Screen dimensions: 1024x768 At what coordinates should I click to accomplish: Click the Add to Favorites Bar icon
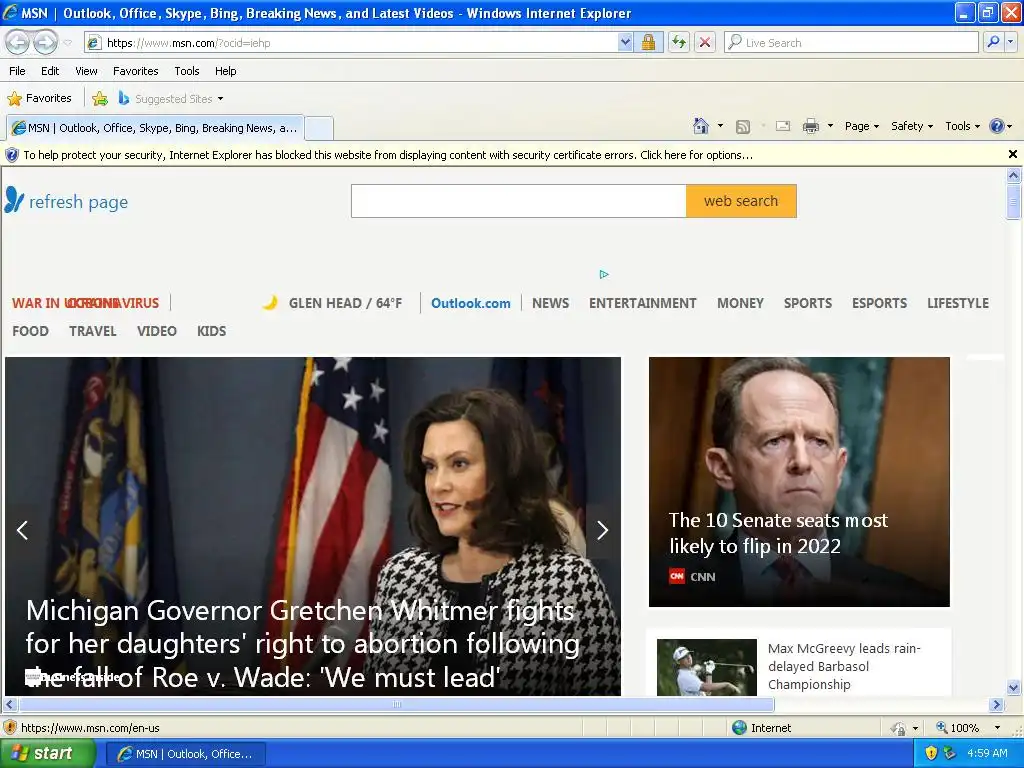pyautogui.click(x=100, y=99)
